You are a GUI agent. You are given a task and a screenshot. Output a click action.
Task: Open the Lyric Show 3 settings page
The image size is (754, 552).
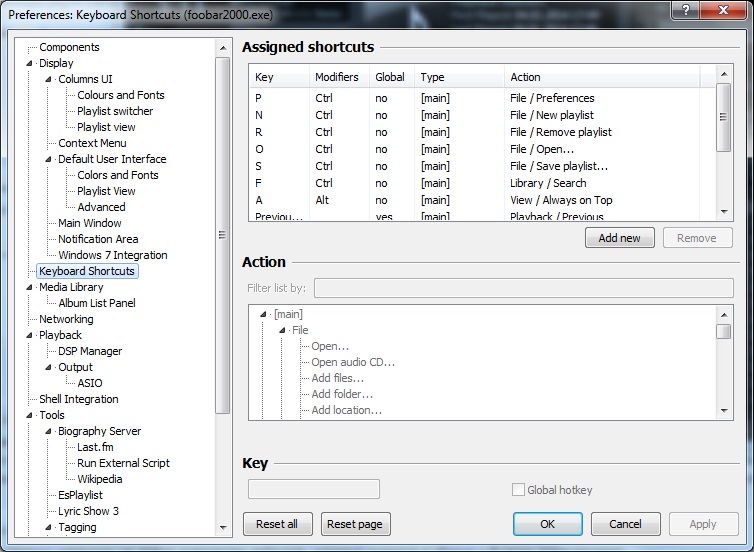click(88, 511)
